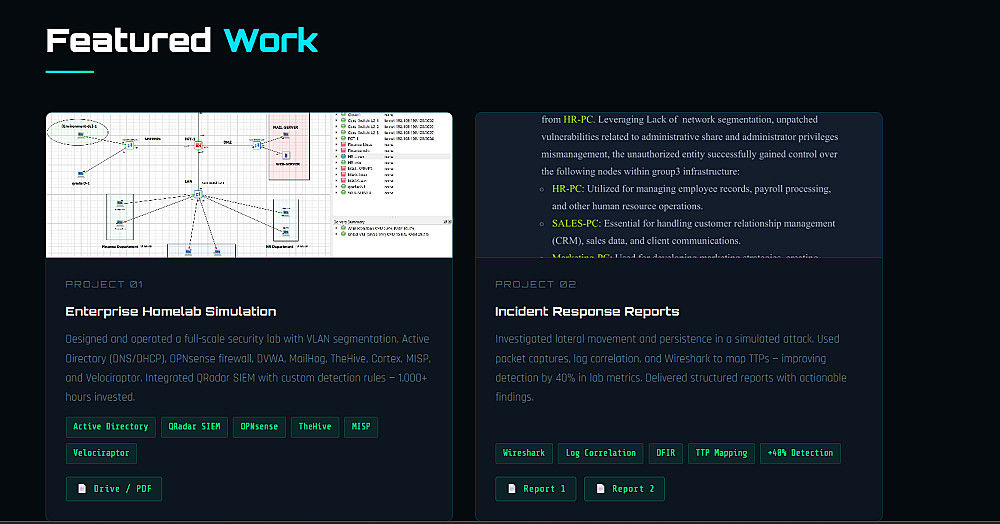
Task: Select the Active Directory tag
Action: [110, 426]
